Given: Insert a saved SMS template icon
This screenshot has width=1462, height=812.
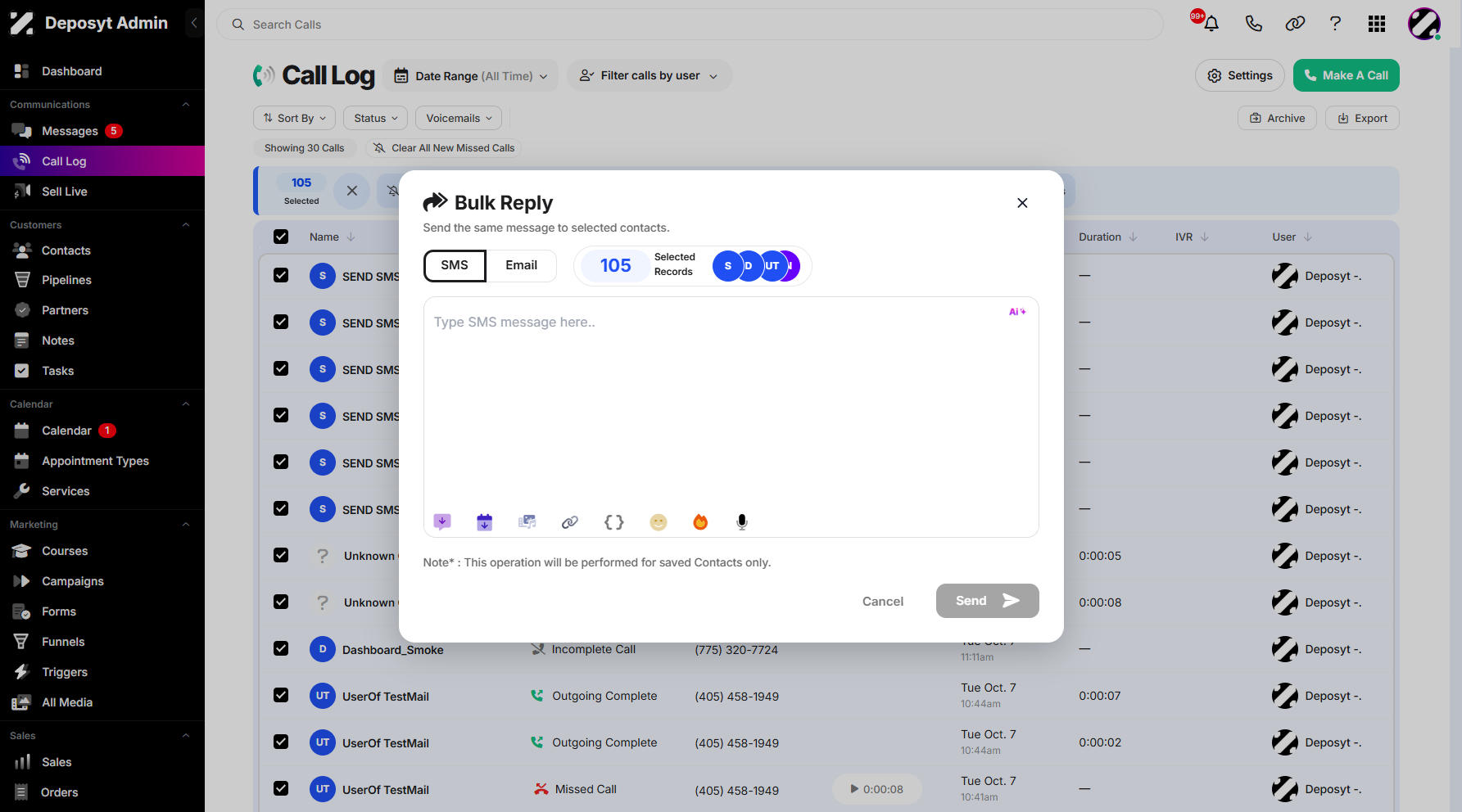Looking at the screenshot, I should pos(442,521).
